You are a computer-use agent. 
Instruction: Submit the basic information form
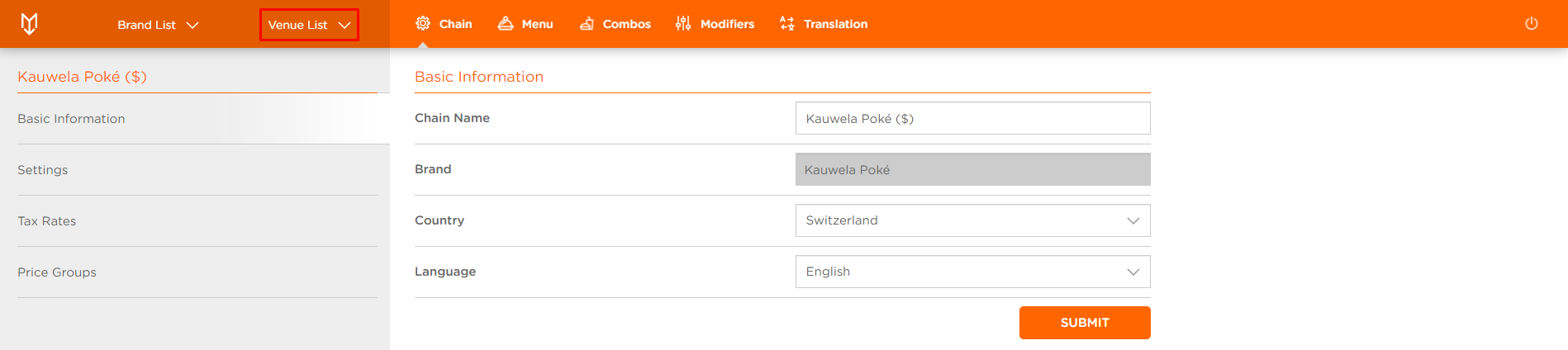click(x=1085, y=323)
